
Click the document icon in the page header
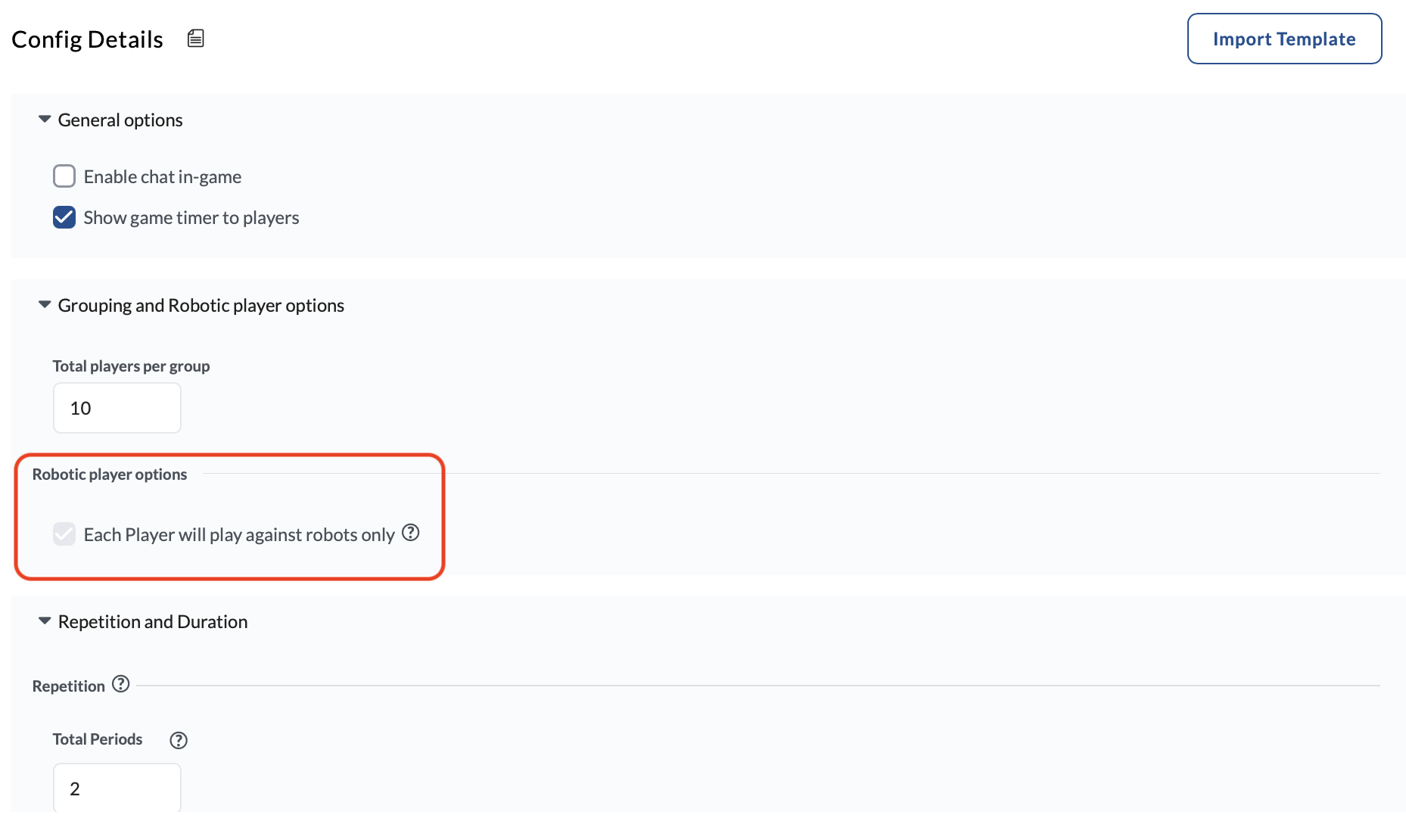click(x=195, y=38)
